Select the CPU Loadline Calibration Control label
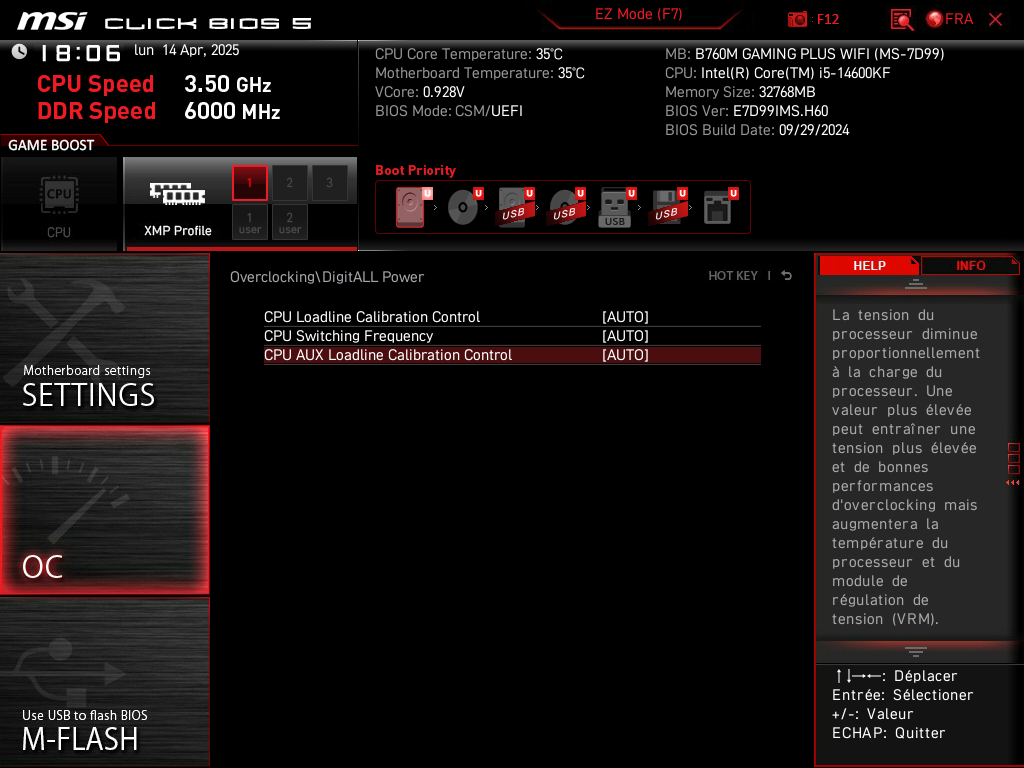Viewport: 1024px width, 768px height. point(372,317)
